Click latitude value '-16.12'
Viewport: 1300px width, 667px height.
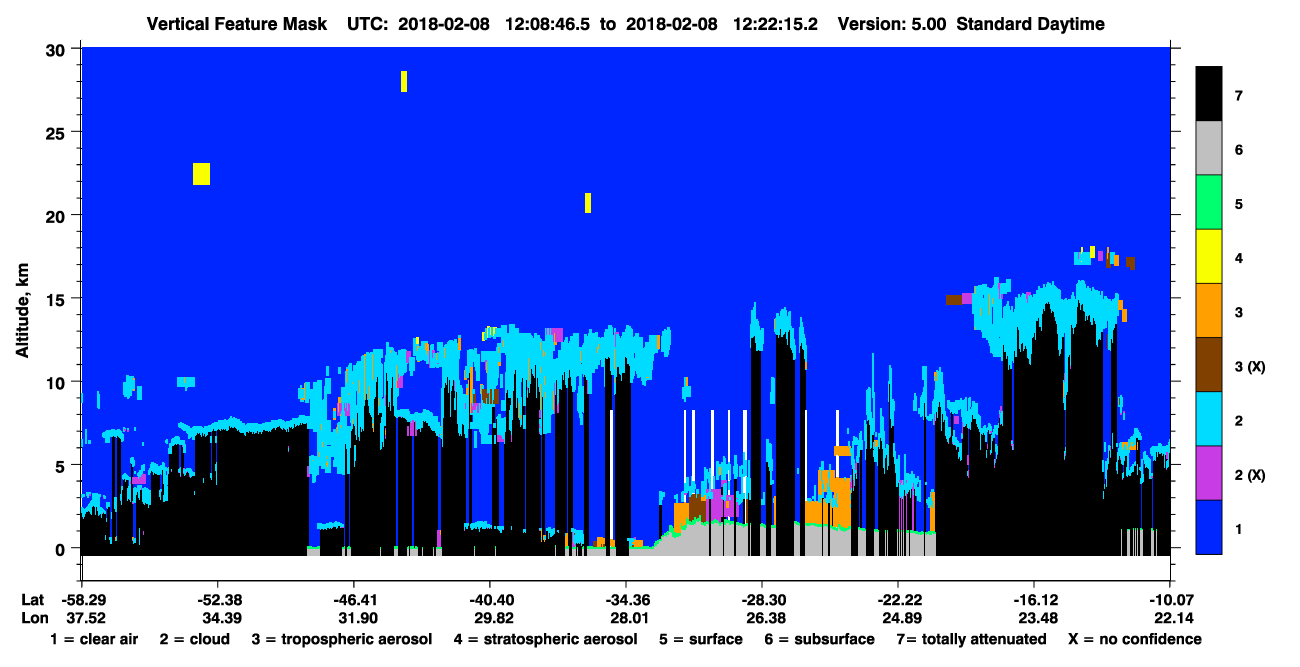click(1033, 600)
